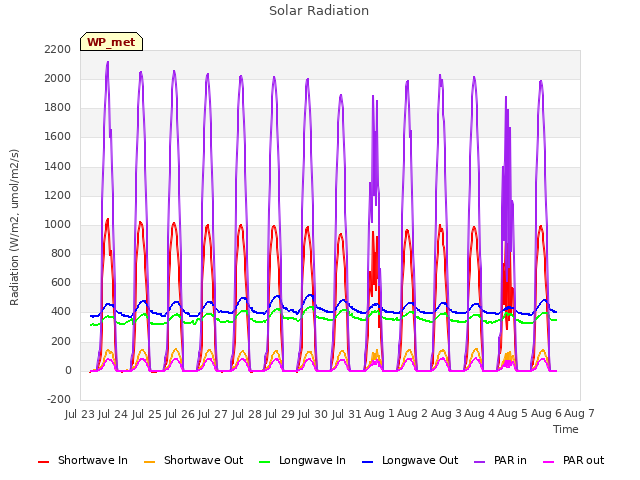Screen dimensions: 640x480
Task: Click the Jul 25 x-axis date label
Action: pos(147,414)
